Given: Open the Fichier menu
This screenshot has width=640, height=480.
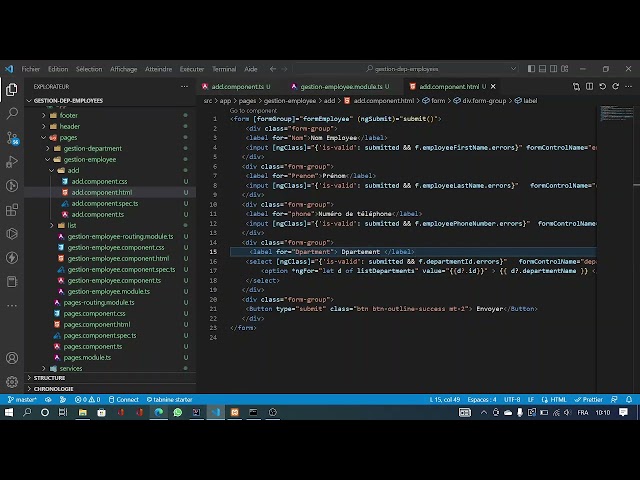Looking at the screenshot, I should tap(31, 69).
